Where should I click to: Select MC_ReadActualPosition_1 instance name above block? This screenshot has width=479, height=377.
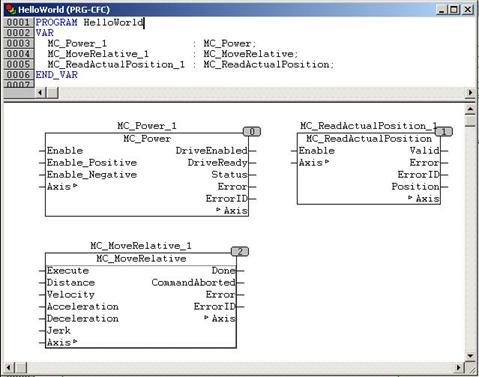click(x=368, y=126)
